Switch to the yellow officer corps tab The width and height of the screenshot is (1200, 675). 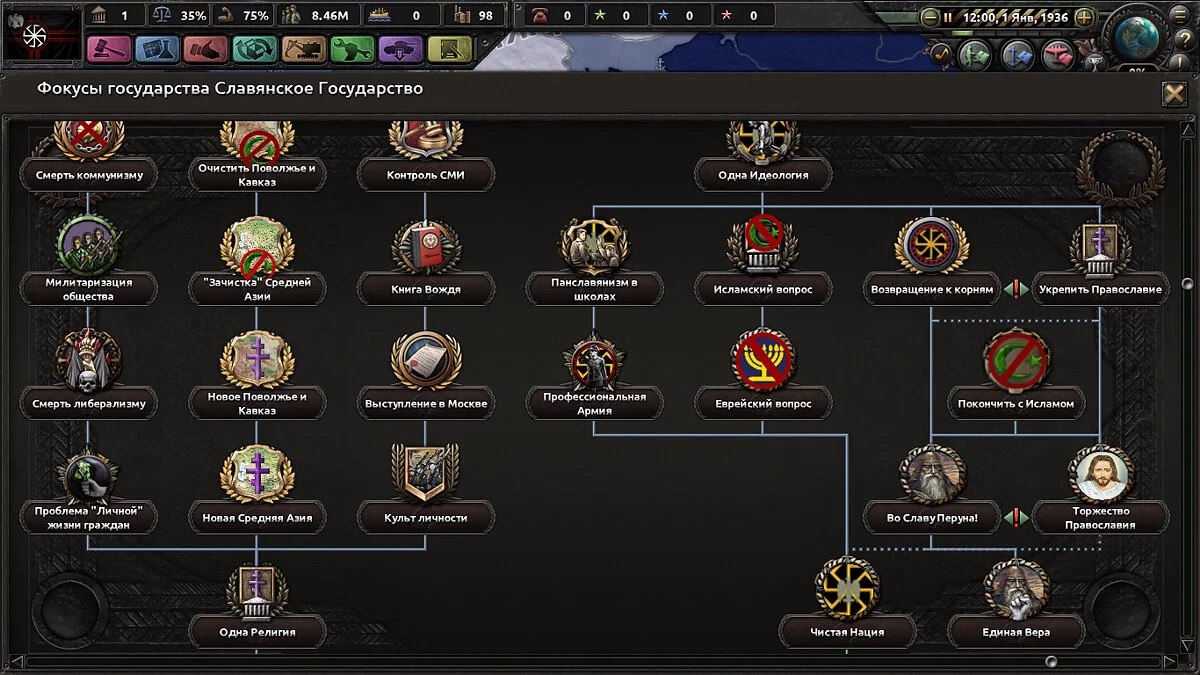[x=450, y=47]
